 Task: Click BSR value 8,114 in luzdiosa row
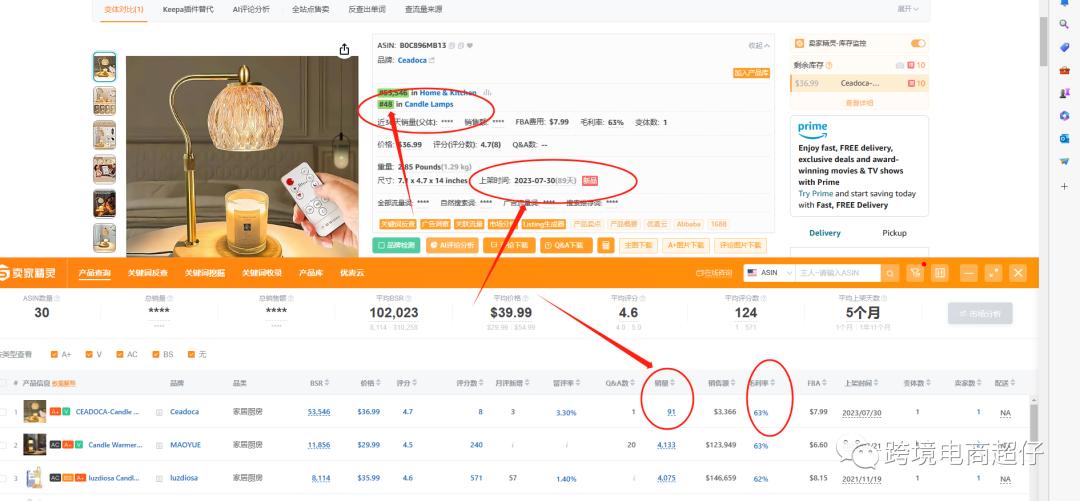tap(321, 478)
